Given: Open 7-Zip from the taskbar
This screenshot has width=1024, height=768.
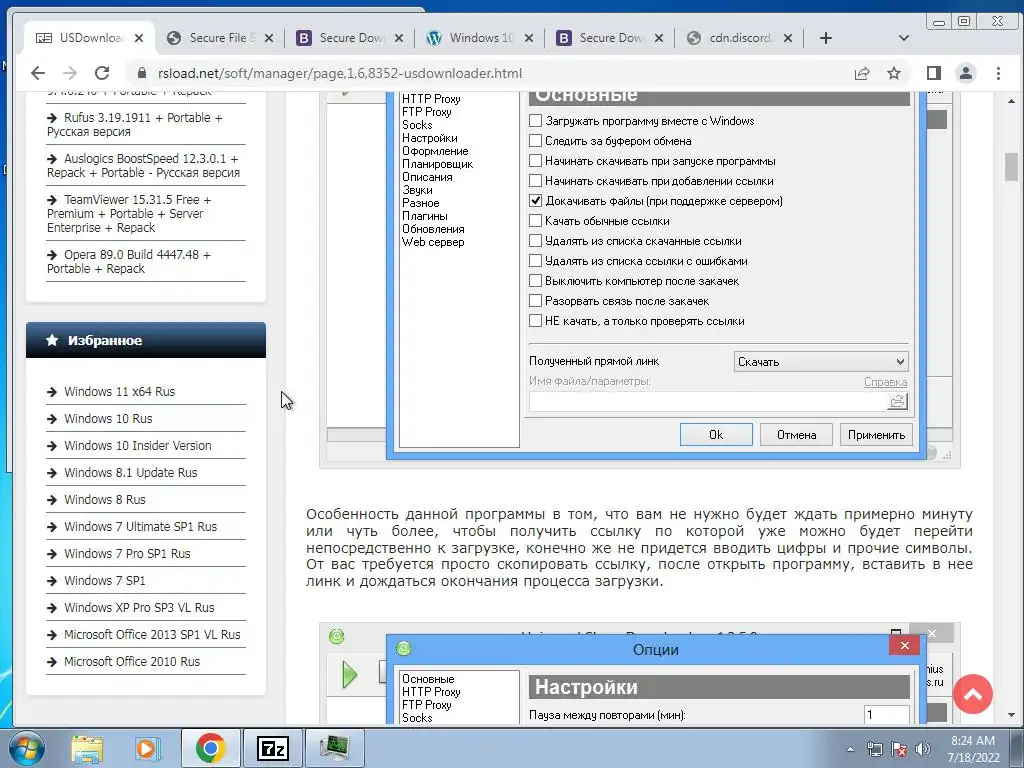Looking at the screenshot, I should tap(272, 748).
